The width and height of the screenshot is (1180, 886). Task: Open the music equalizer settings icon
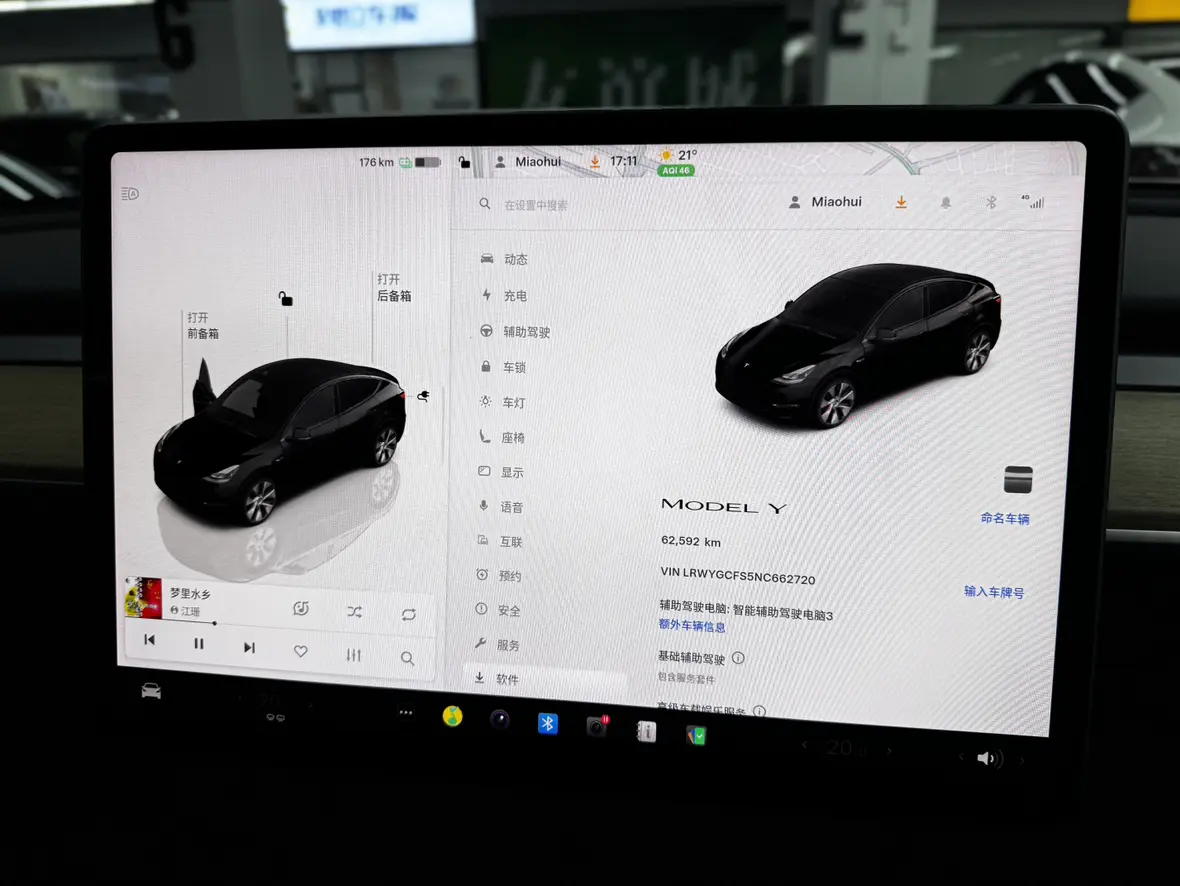(353, 655)
